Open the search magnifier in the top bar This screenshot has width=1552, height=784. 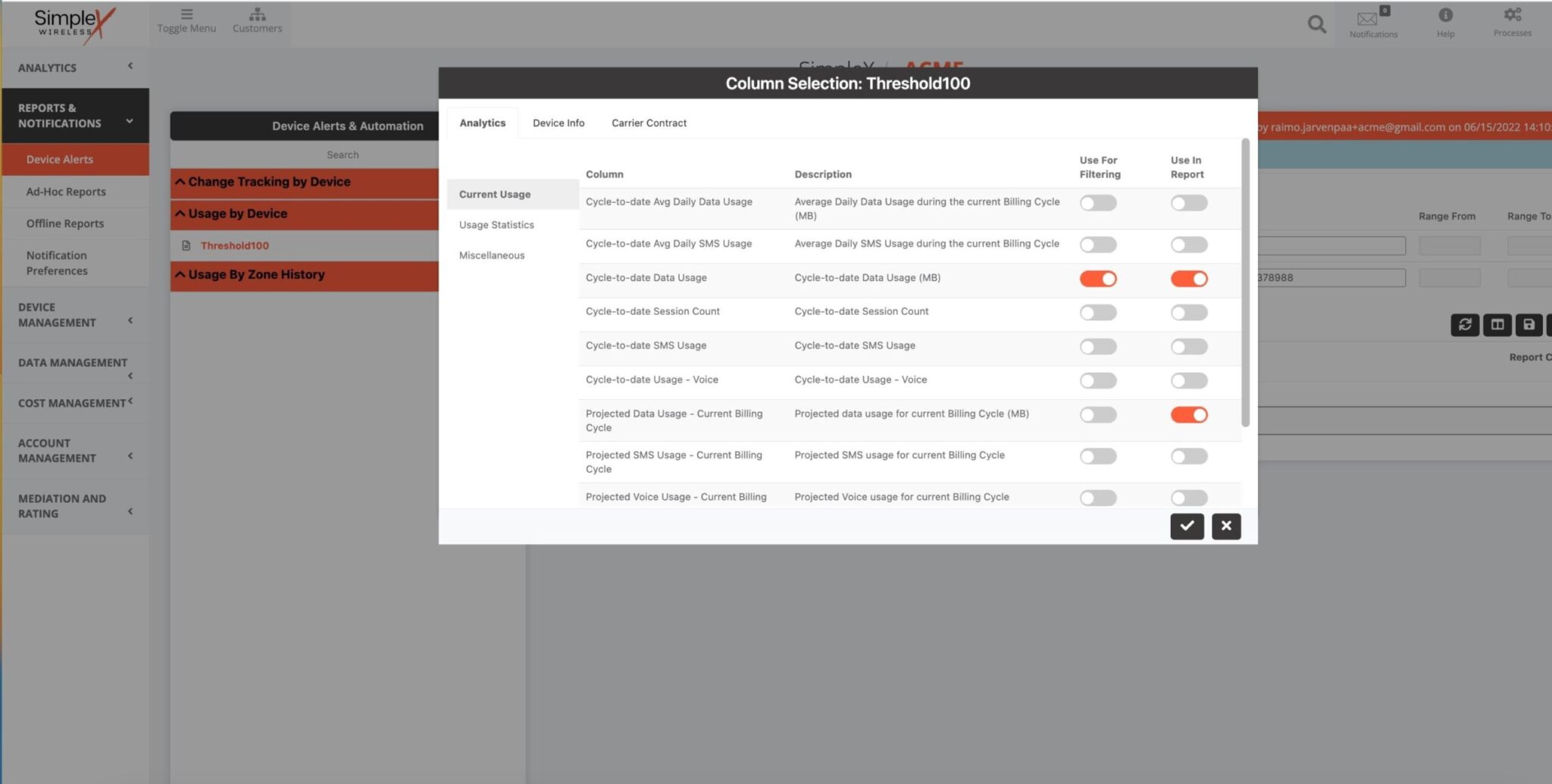[x=1316, y=23]
